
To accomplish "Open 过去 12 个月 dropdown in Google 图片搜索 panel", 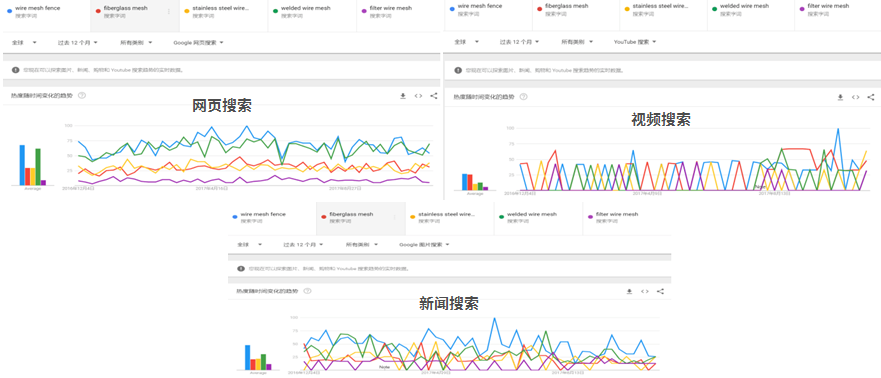I will pos(303,244).
